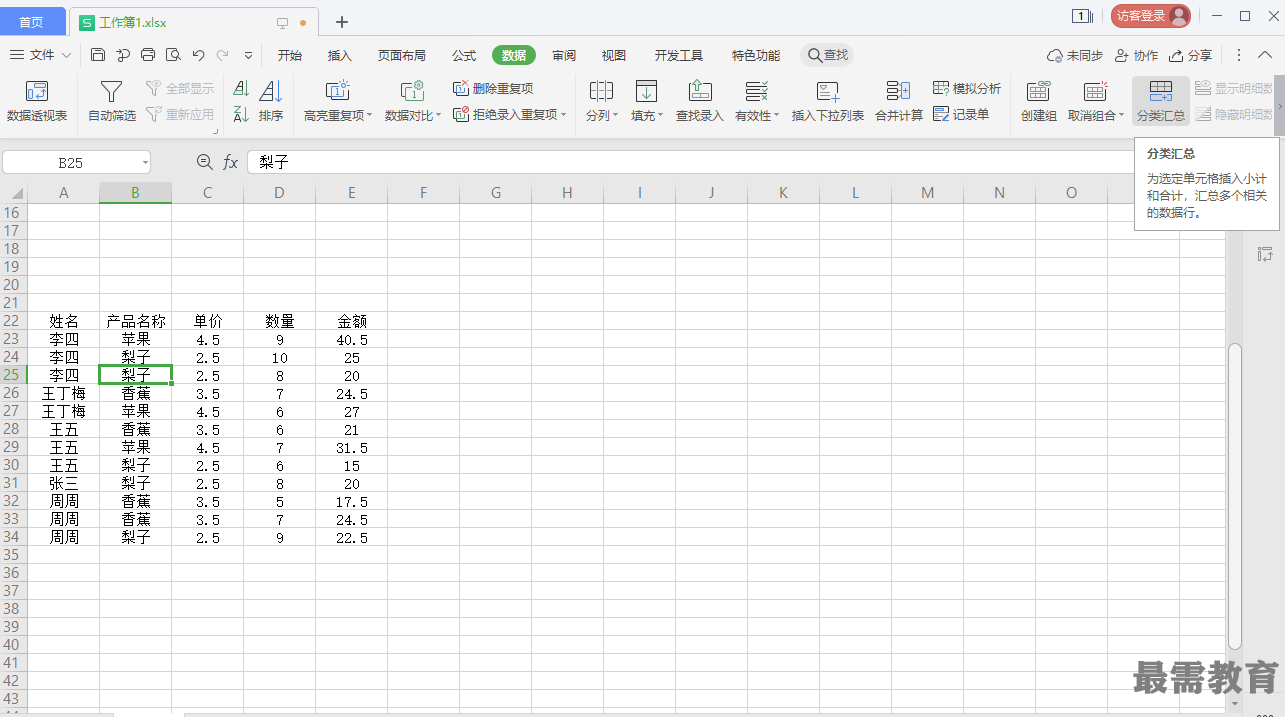Click the 分类汇总 subtotal button
The image size is (1285, 717).
(x=1161, y=102)
